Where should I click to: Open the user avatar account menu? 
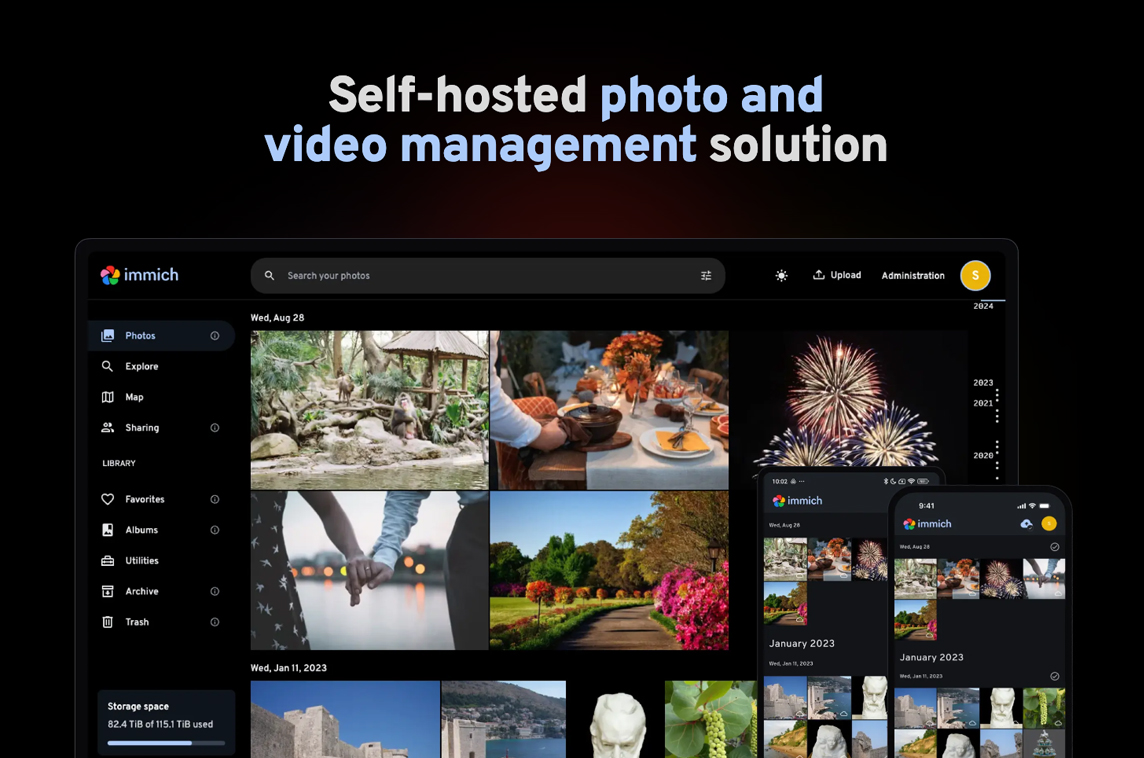tap(975, 276)
